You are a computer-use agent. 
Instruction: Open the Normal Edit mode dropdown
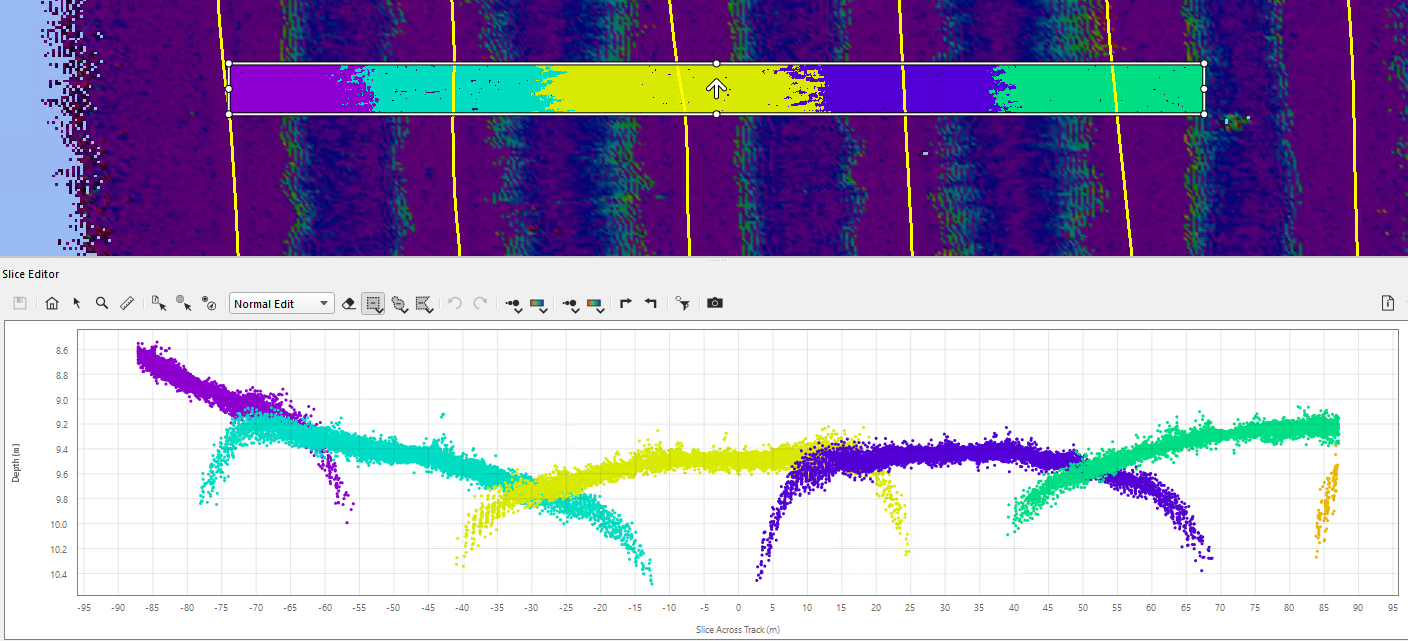coord(281,304)
